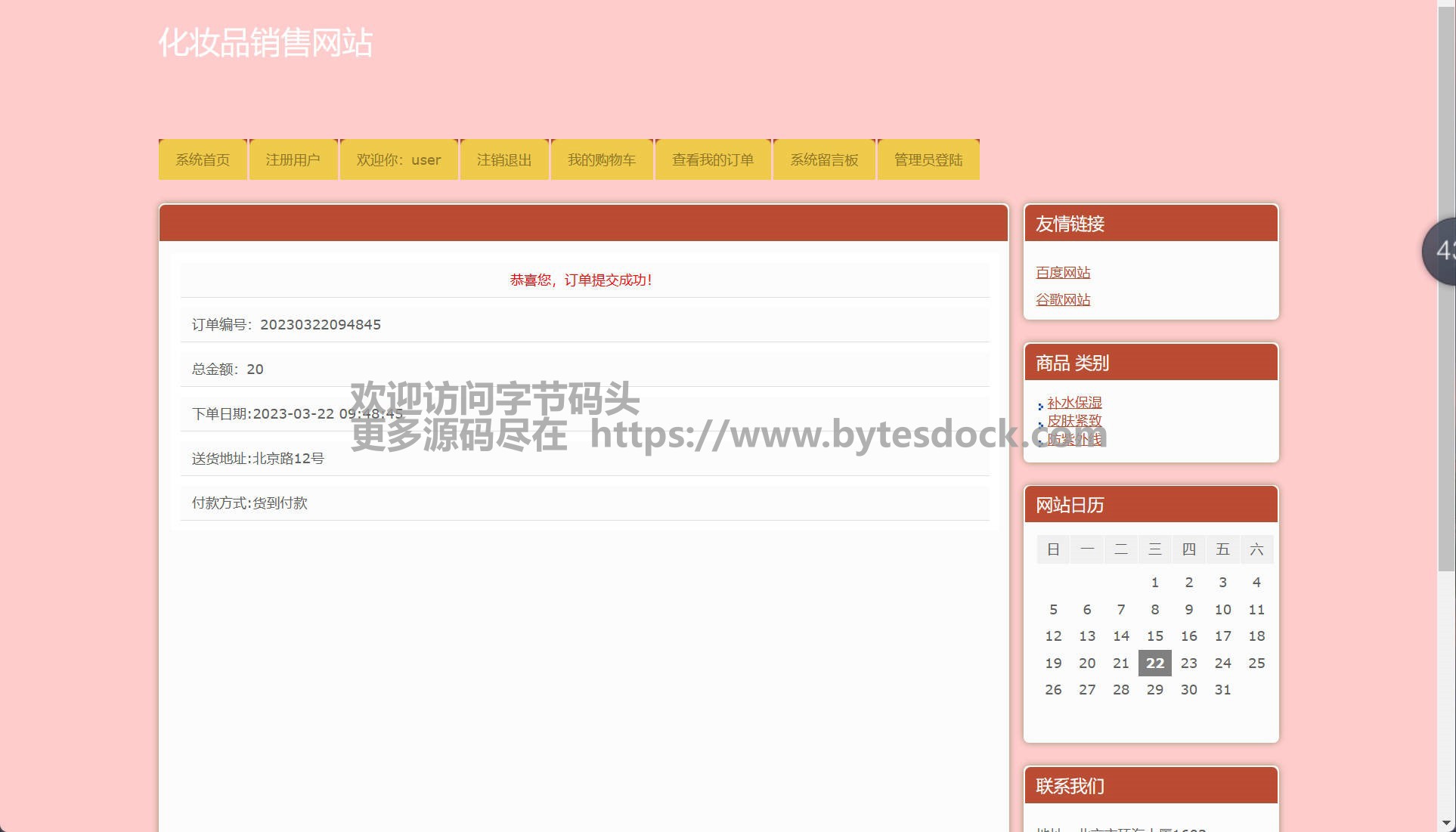Select day 15 in site calendar
This screenshot has width=1456, height=832.
pos(1154,636)
